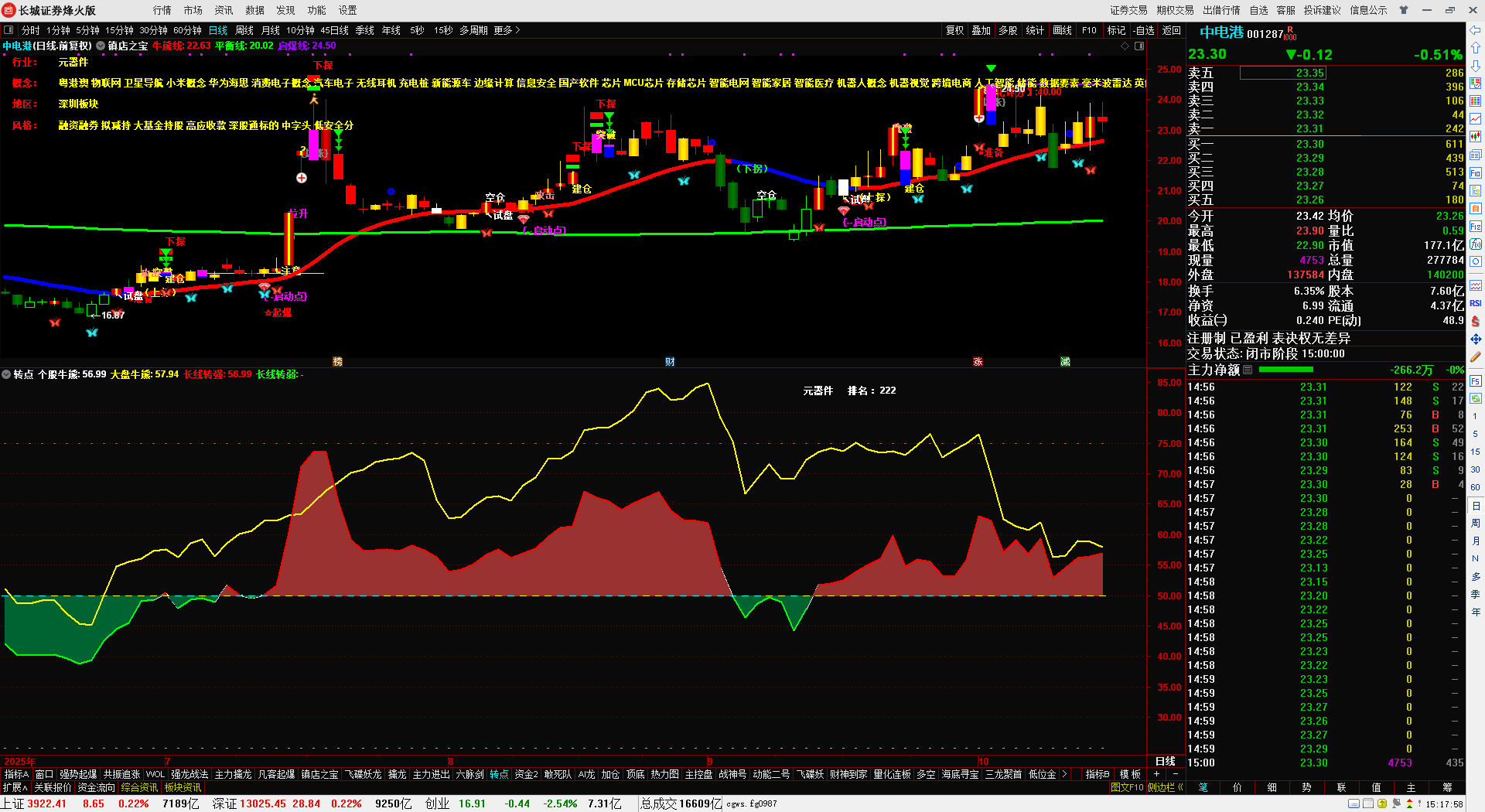Click the 主力净额 green progress bar
The width and height of the screenshot is (1485, 812).
click(1286, 370)
